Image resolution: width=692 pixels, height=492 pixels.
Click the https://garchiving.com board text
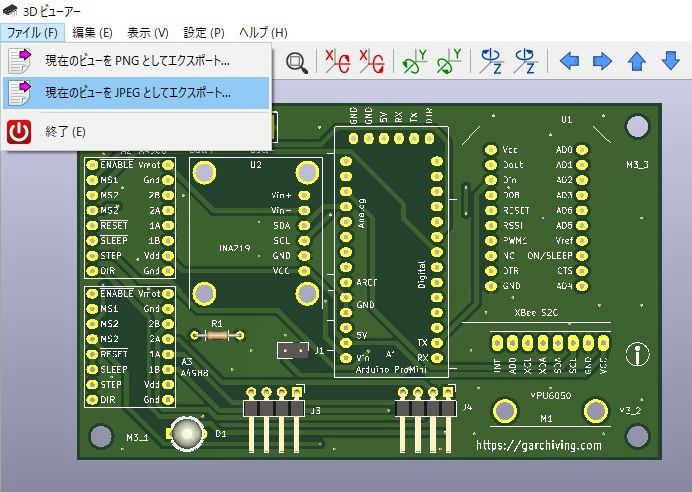click(538, 445)
